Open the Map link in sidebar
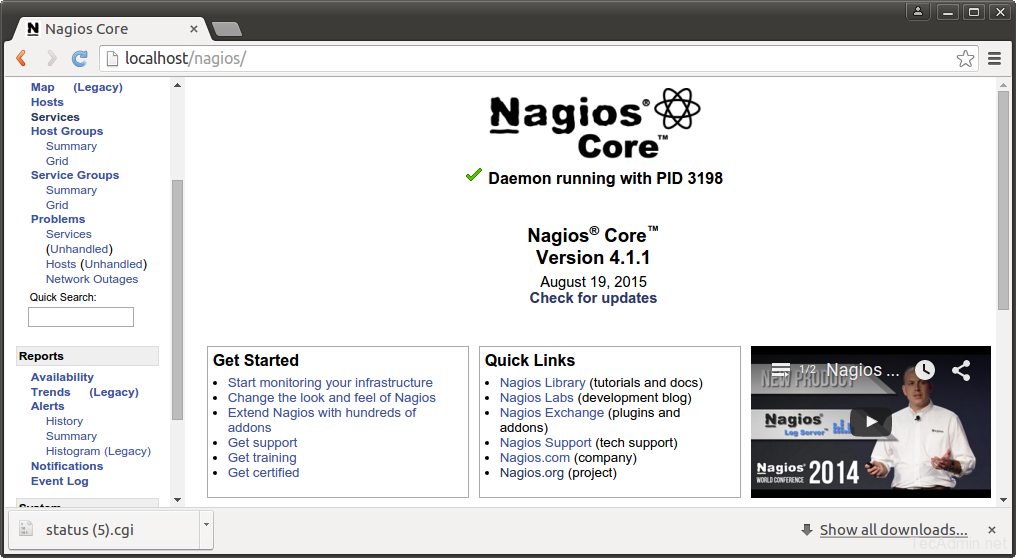The image size is (1016, 558). 43,87
